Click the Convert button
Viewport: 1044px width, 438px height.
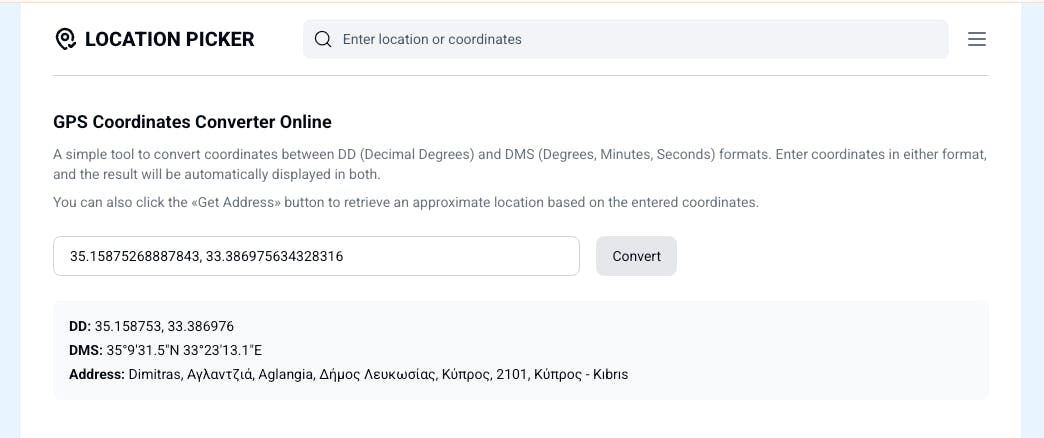tap(636, 256)
